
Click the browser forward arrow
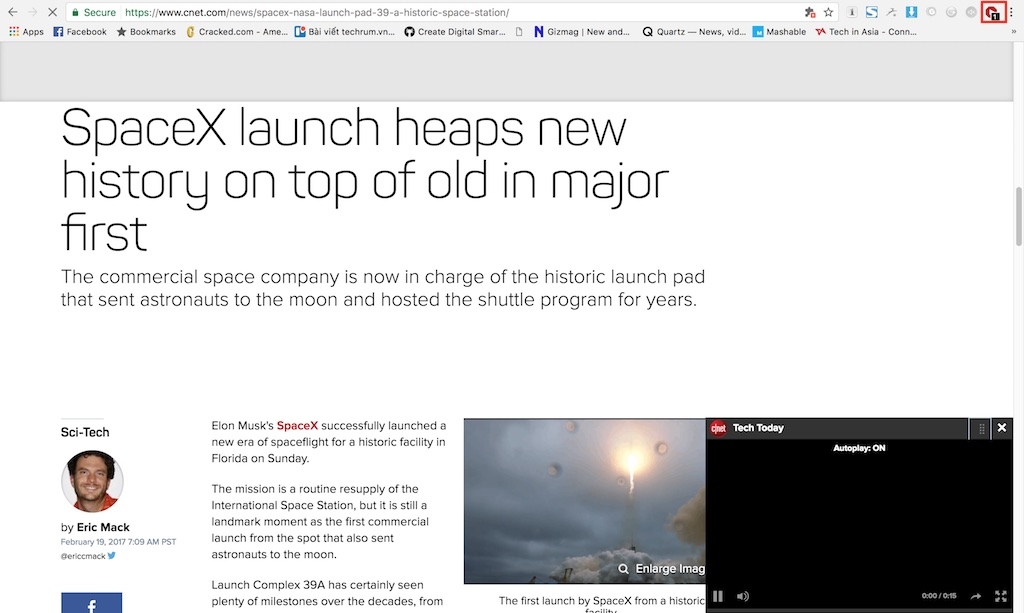pos(32,12)
